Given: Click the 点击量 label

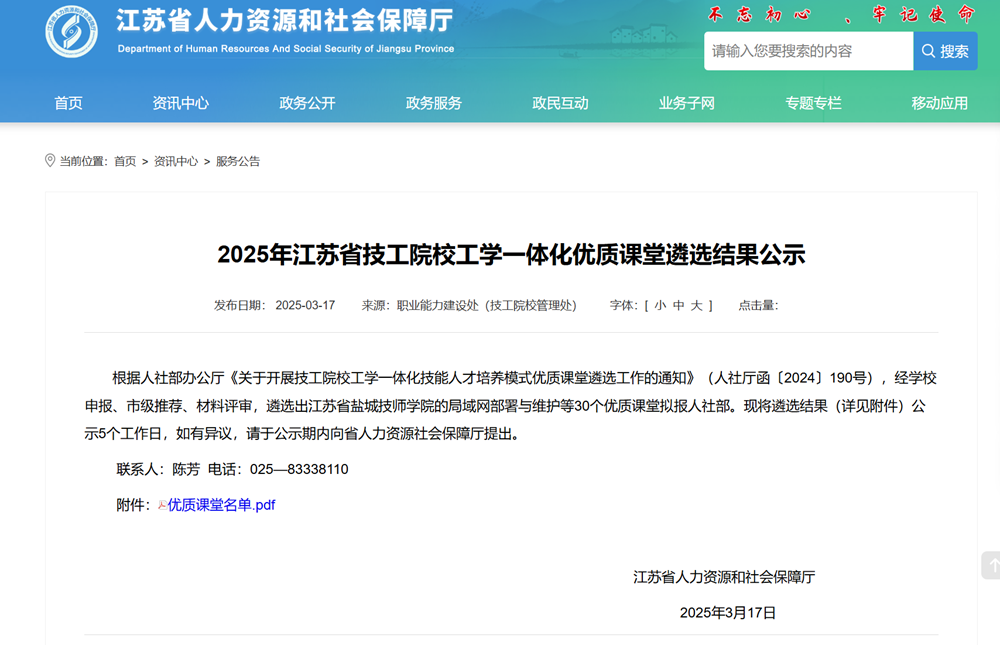Looking at the screenshot, I should point(758,306).
